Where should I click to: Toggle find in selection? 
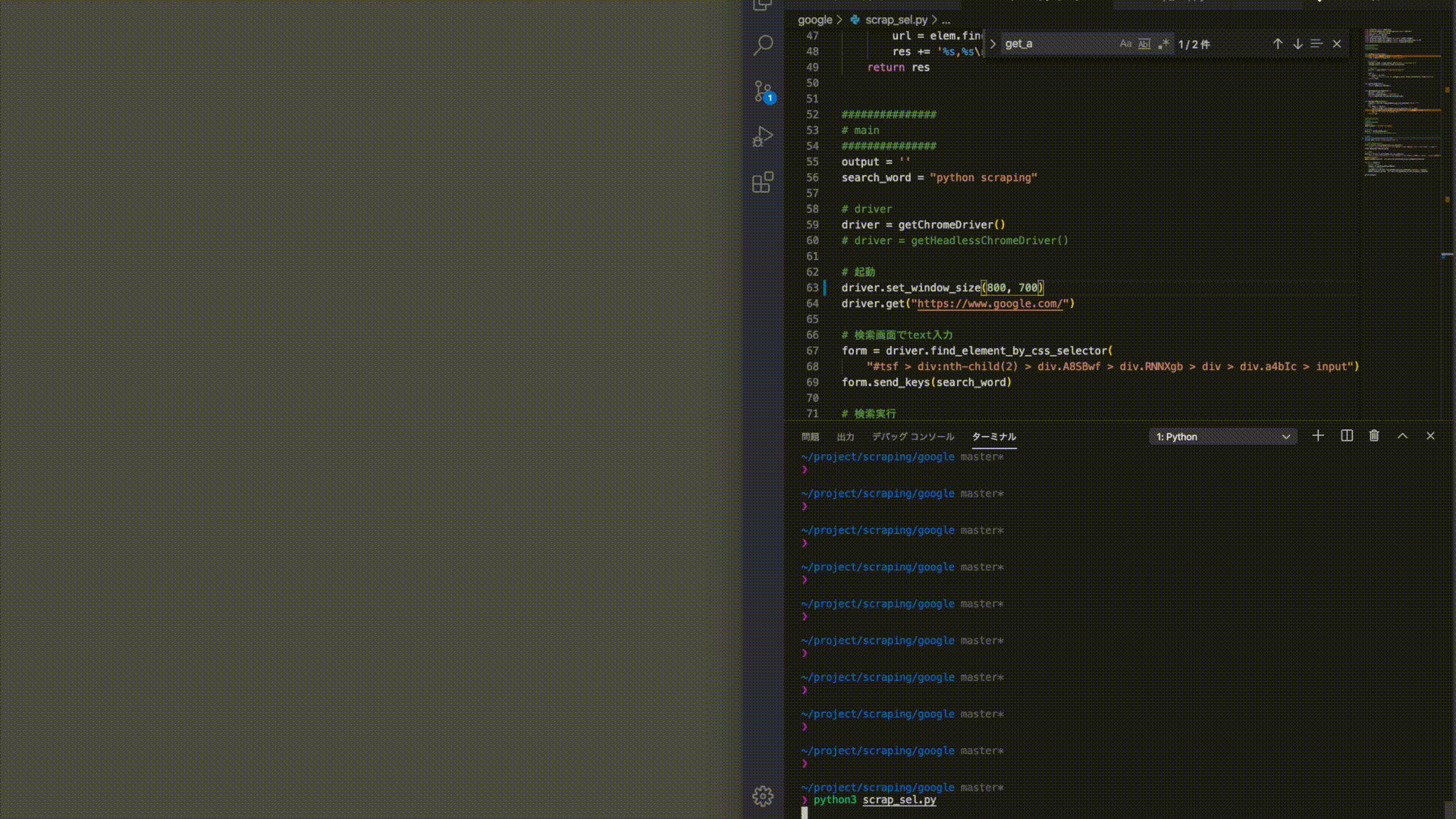pos(1316,44)
